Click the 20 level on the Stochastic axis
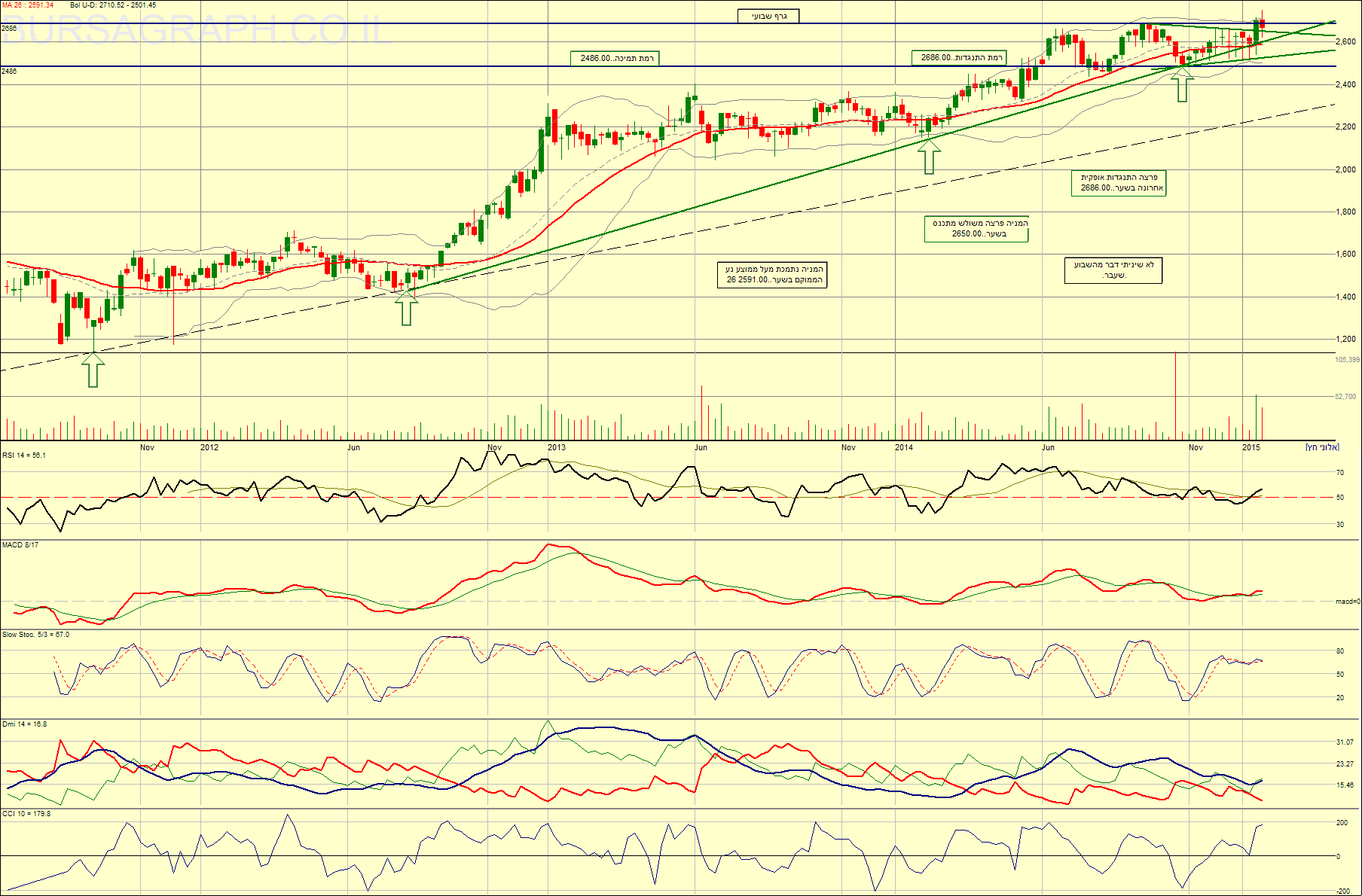 (x=1340, y=698)
